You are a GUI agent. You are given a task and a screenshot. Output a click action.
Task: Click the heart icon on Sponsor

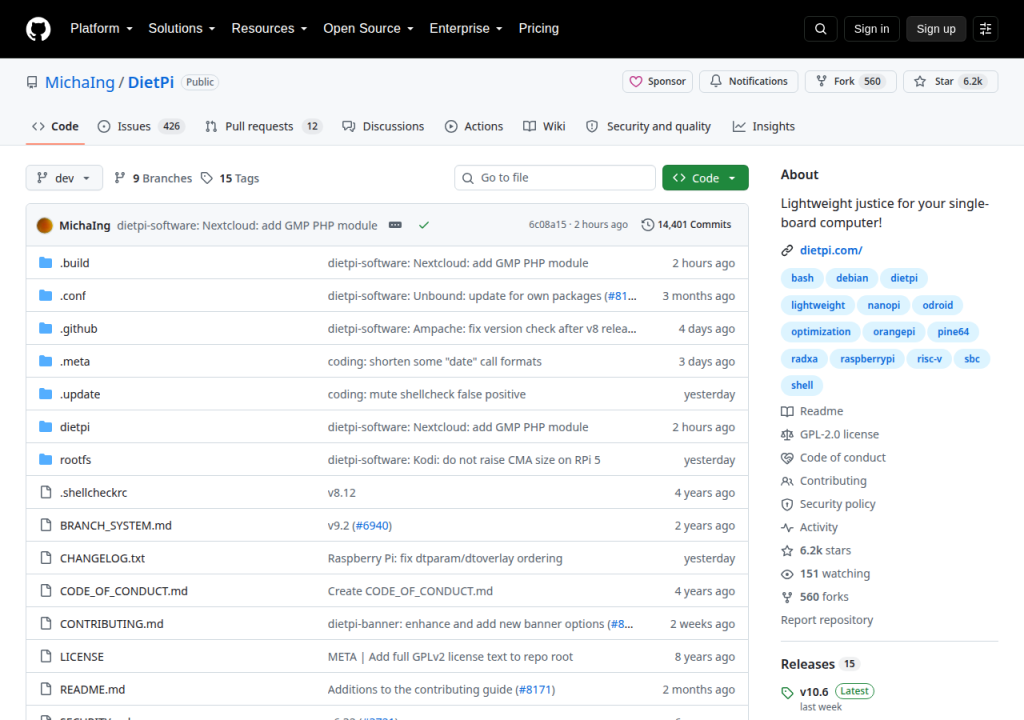point(635,82)
